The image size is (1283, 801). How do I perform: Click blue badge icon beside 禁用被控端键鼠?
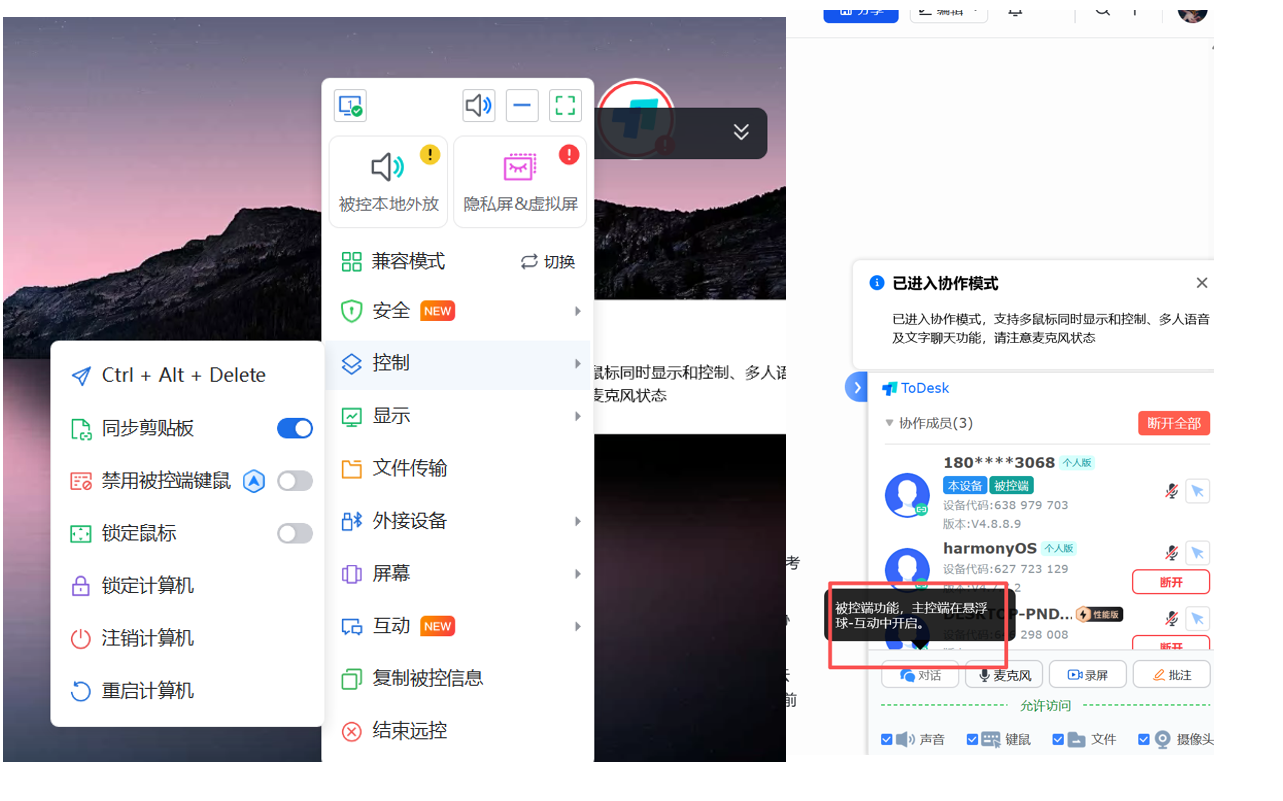(254, 481)
